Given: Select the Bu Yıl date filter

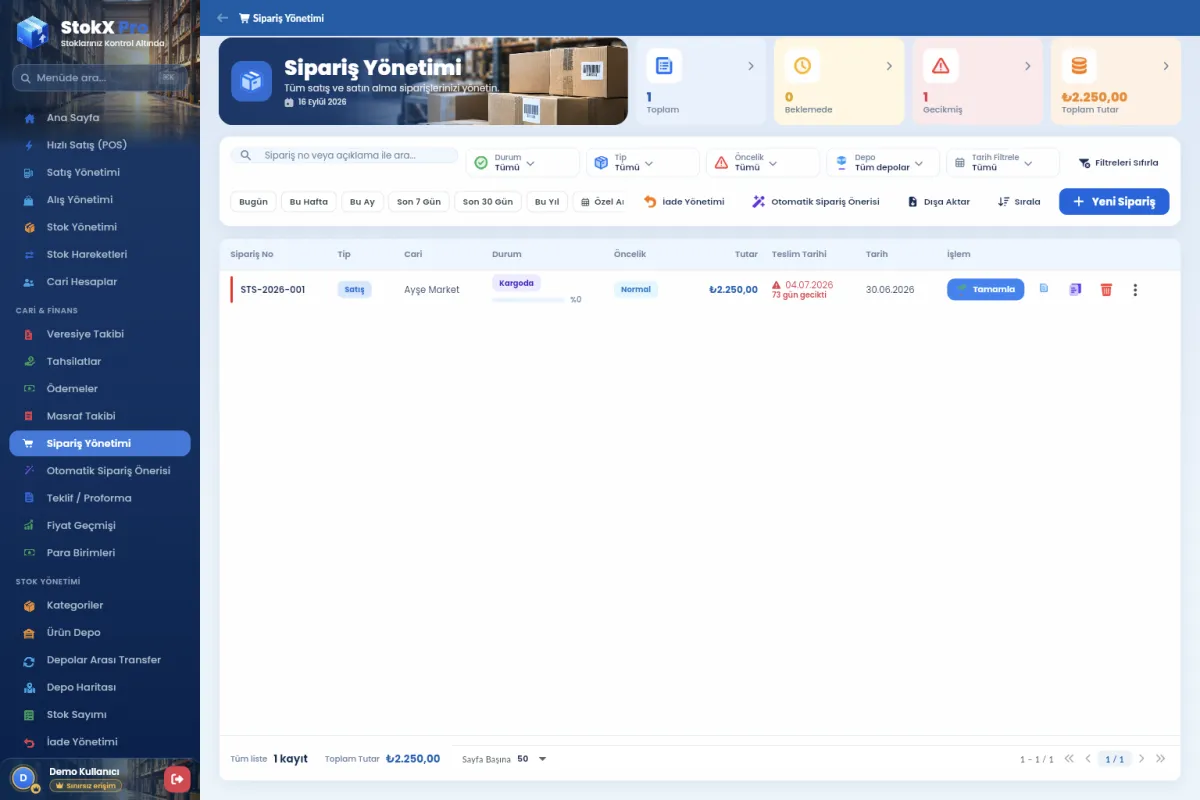Looking at the screenshot, I should pos(547,201).
